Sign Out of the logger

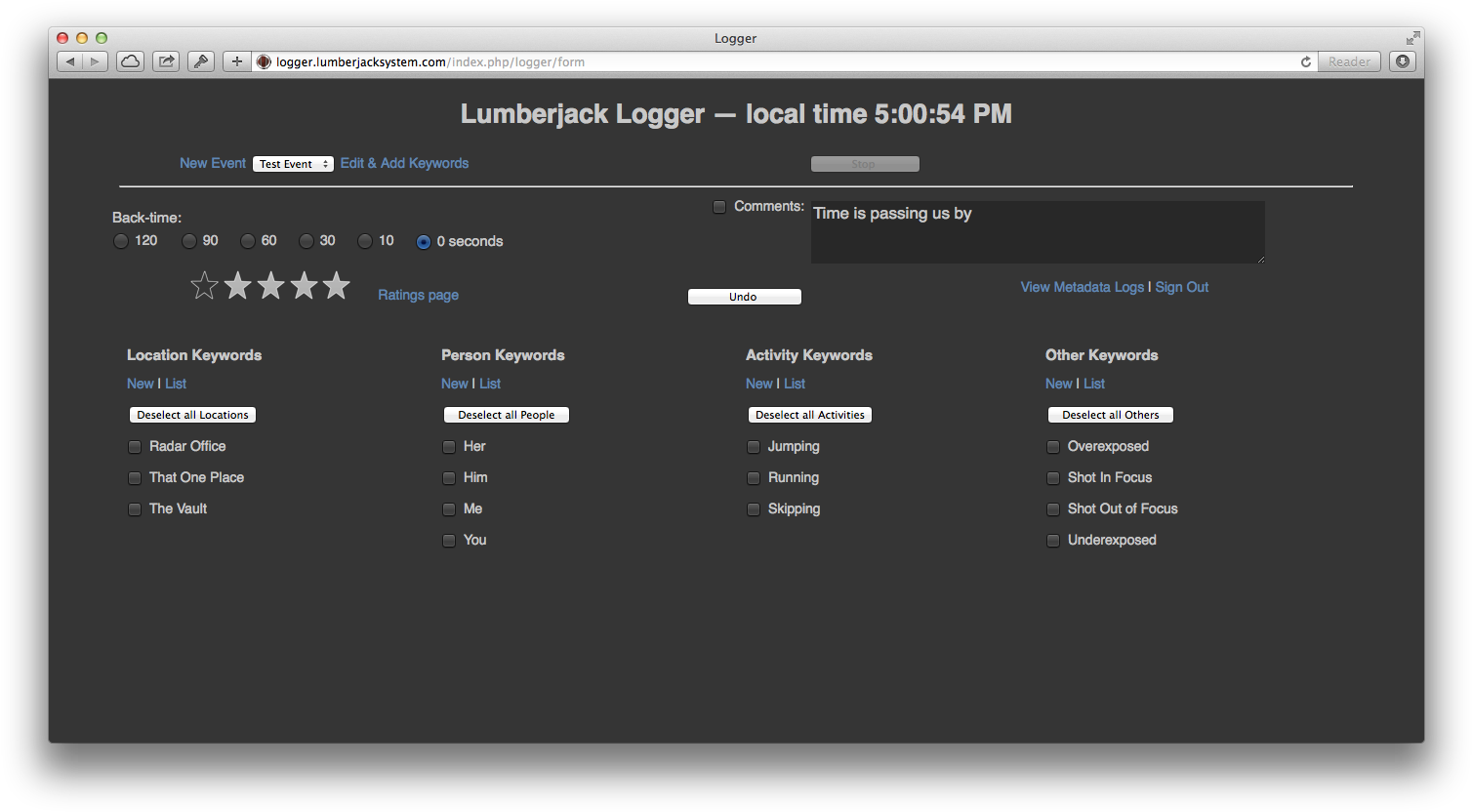(1181, 287)
